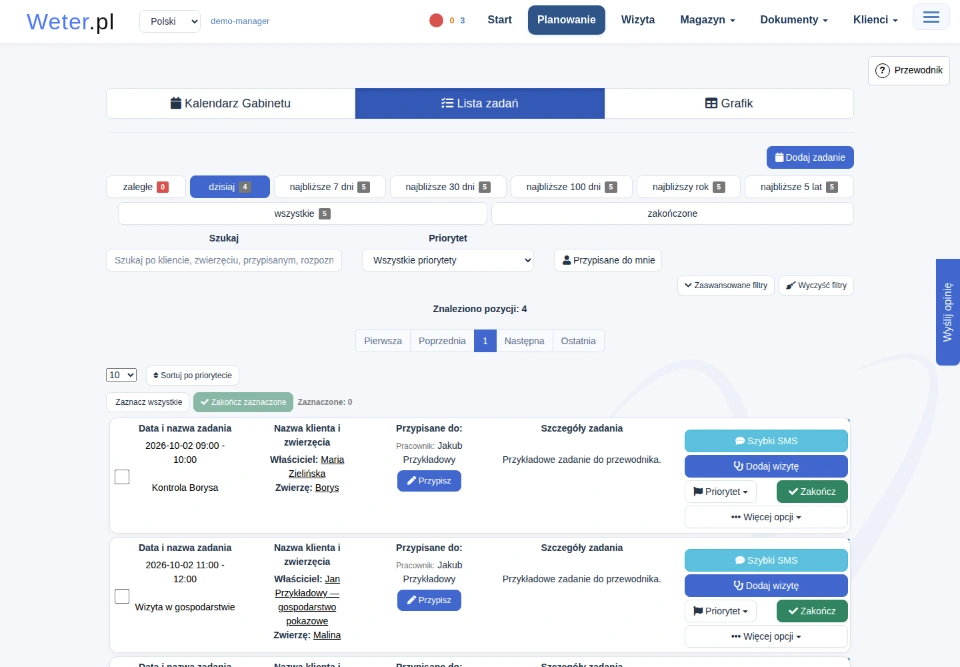Clear filters with Wyczyść filtry

click(x=816, y=285)
